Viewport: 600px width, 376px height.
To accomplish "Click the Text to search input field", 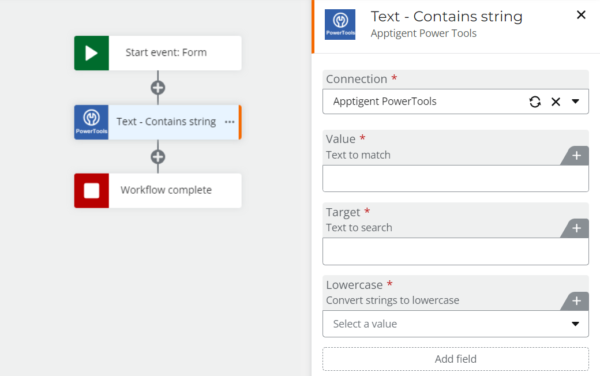I will point(455,251).
